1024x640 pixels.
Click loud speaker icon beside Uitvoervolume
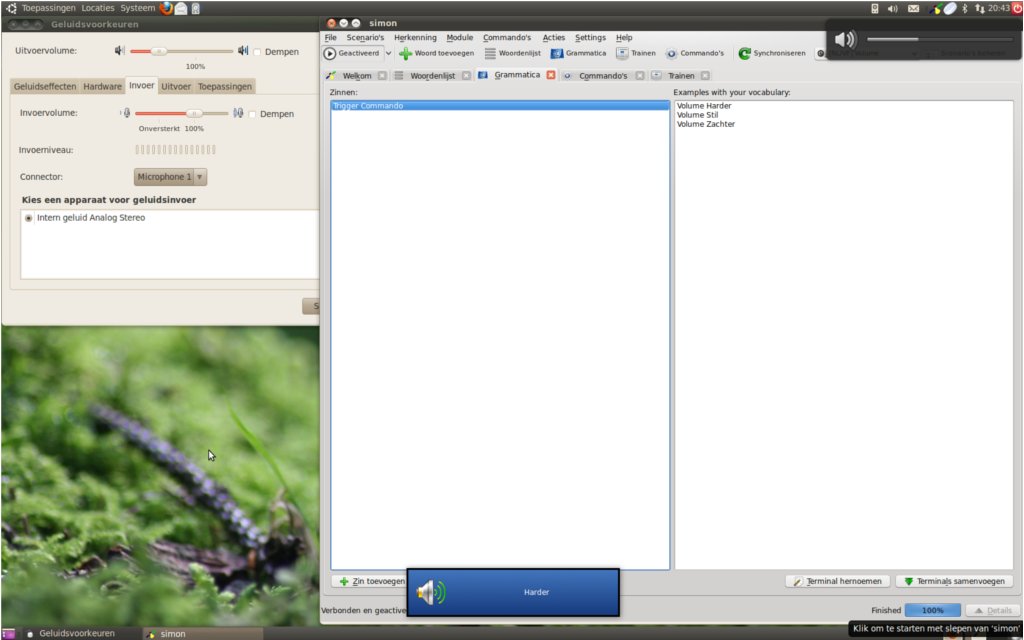pos(243,50)
